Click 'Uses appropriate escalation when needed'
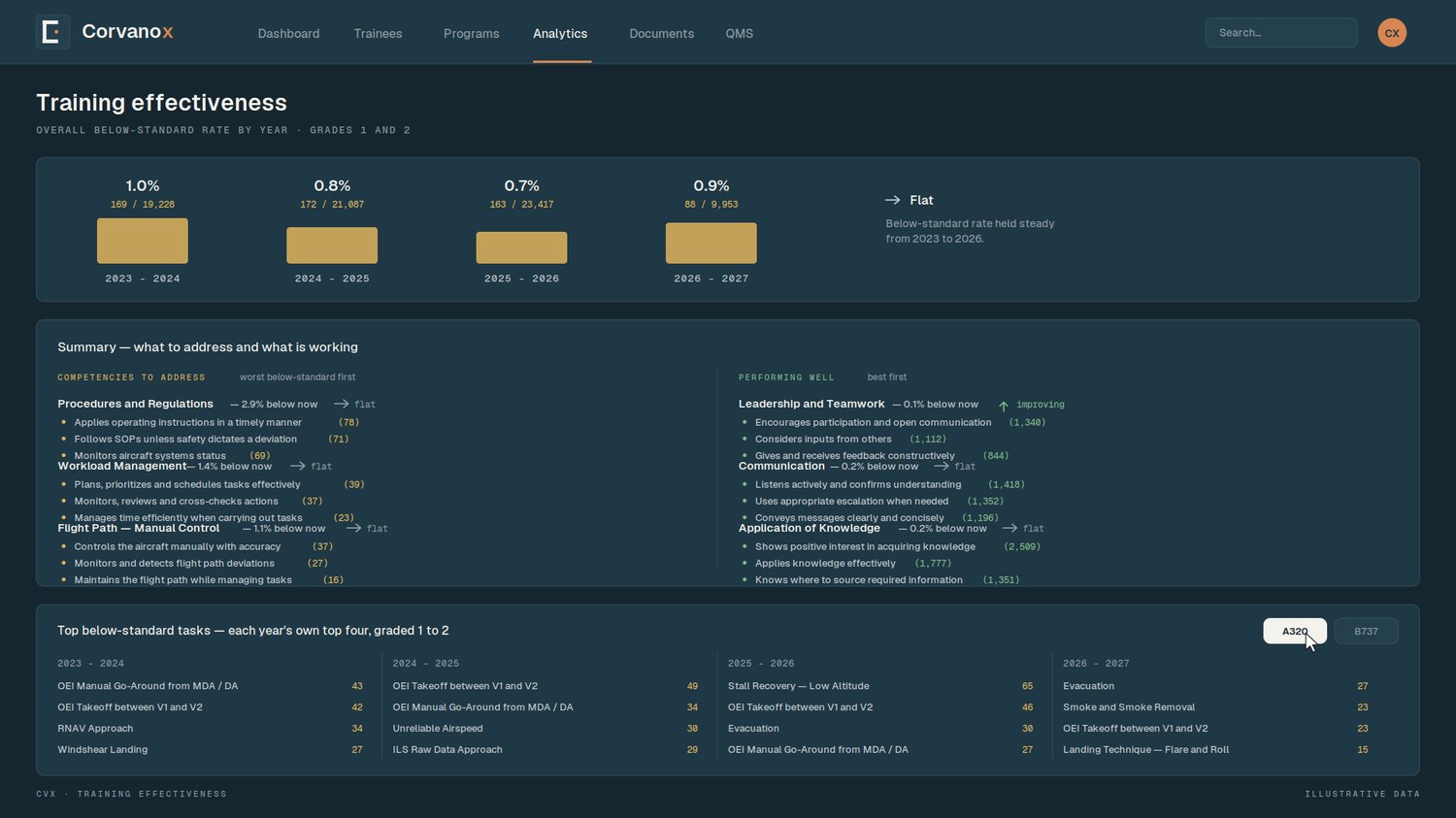 click(852, 501)
